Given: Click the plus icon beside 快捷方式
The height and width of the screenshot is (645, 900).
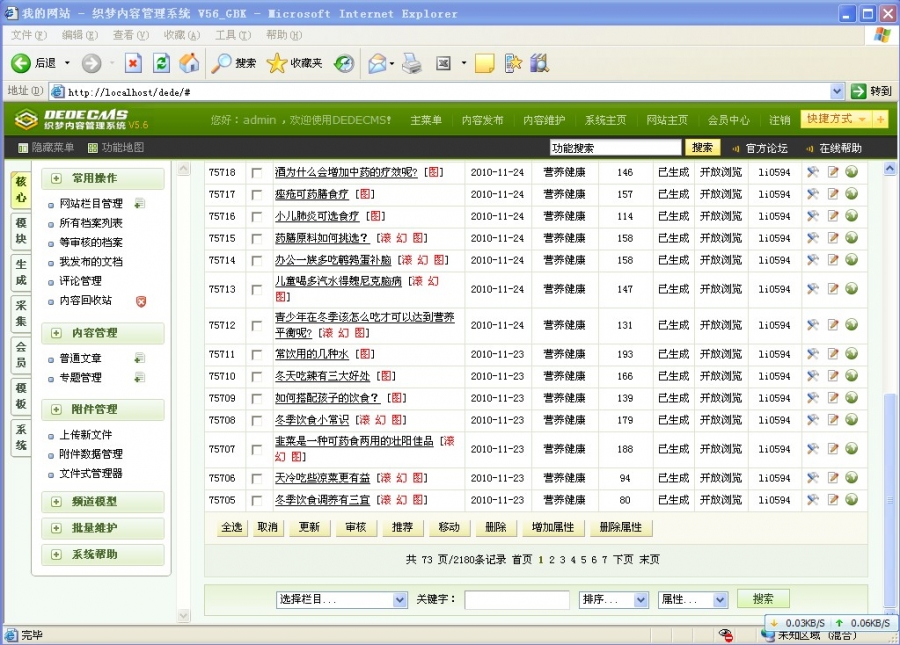Looking at the screenshot, I should pos(880,119).
